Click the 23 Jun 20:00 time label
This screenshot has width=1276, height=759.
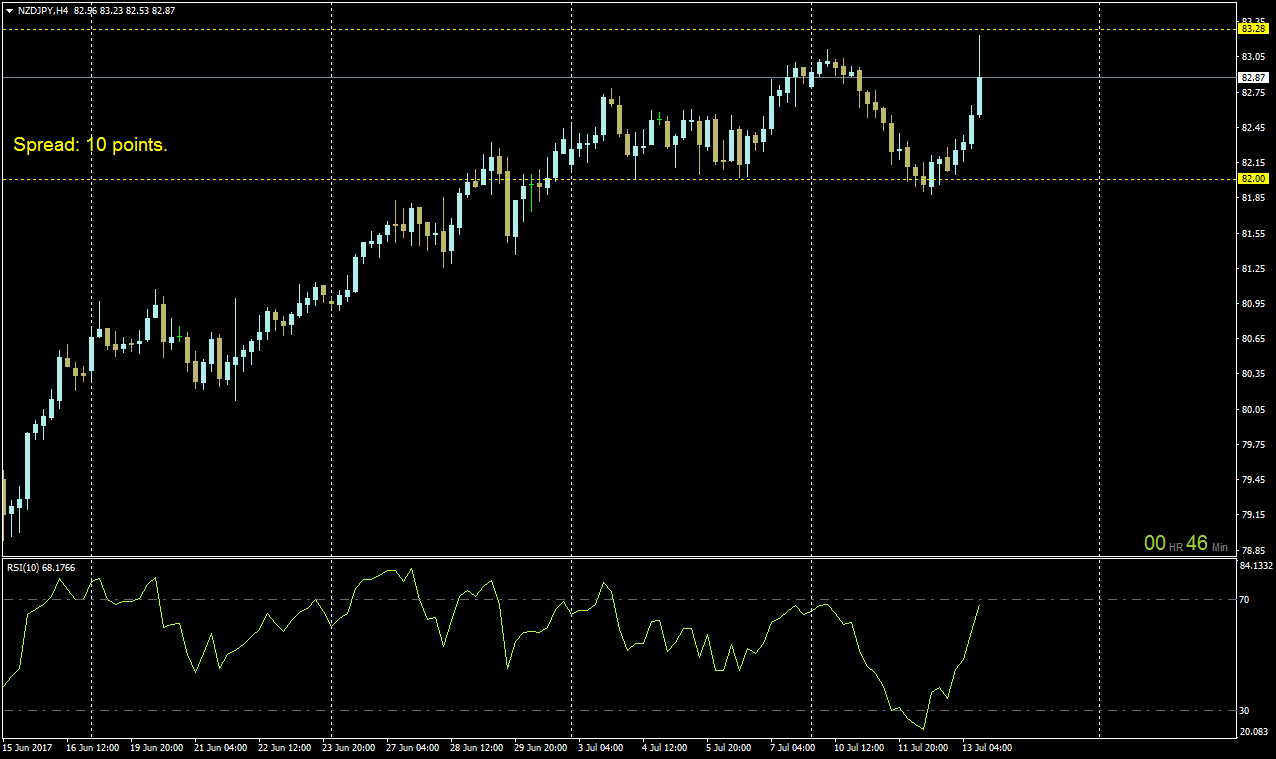(349, 747)
